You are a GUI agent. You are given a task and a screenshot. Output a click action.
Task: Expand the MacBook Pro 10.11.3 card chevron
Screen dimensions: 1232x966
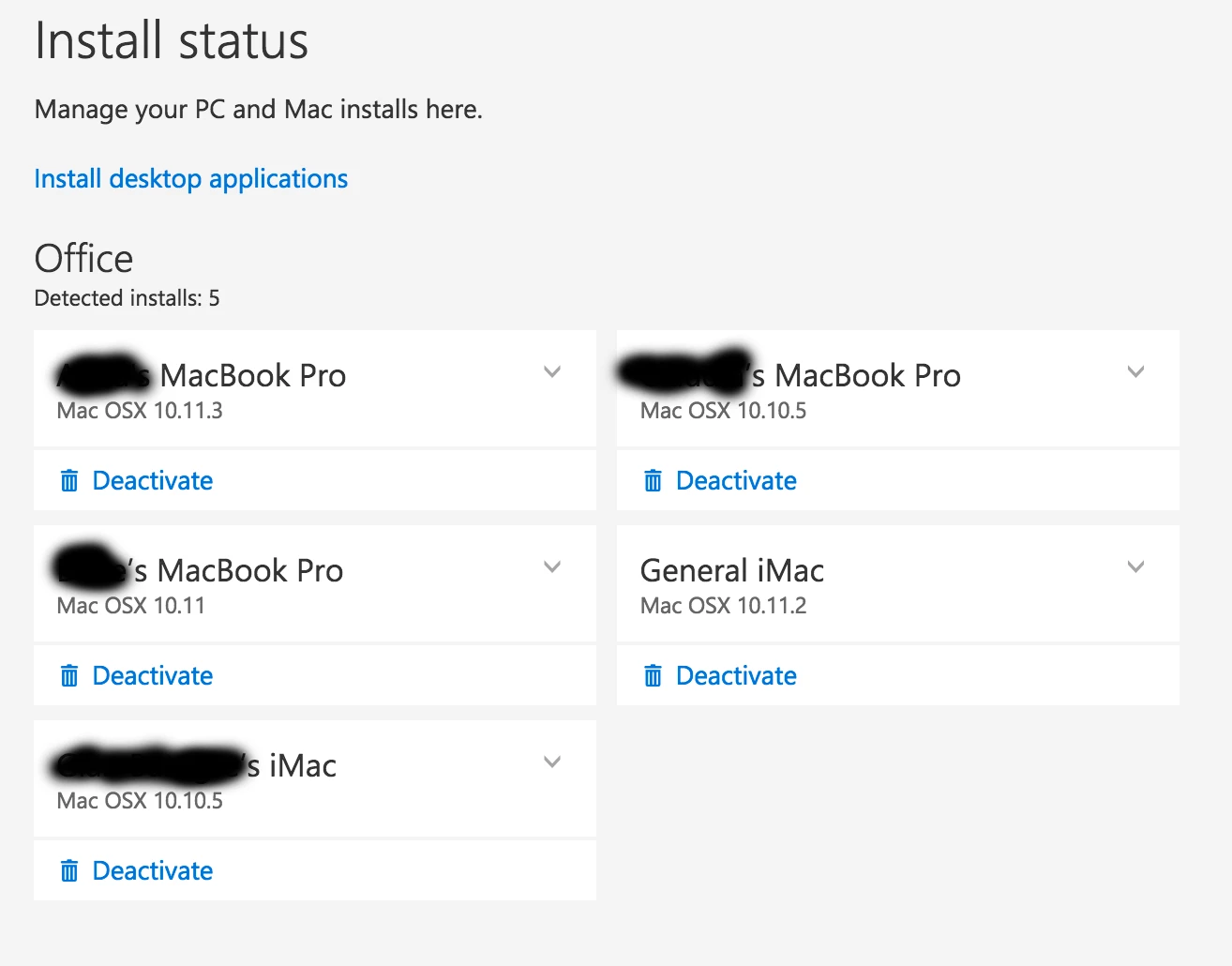tap(552, 372)
